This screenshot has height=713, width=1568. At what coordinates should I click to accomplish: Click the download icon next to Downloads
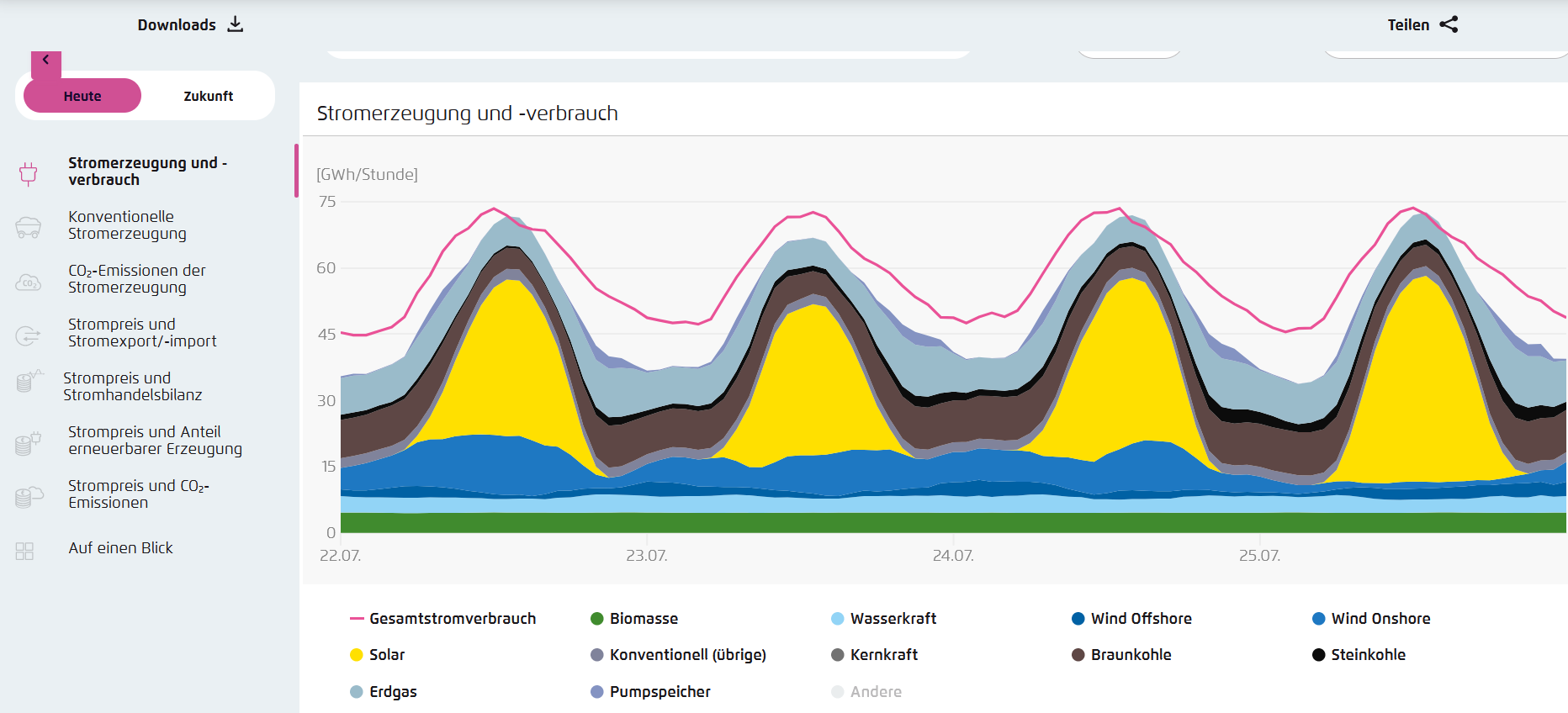pos(236,24)
